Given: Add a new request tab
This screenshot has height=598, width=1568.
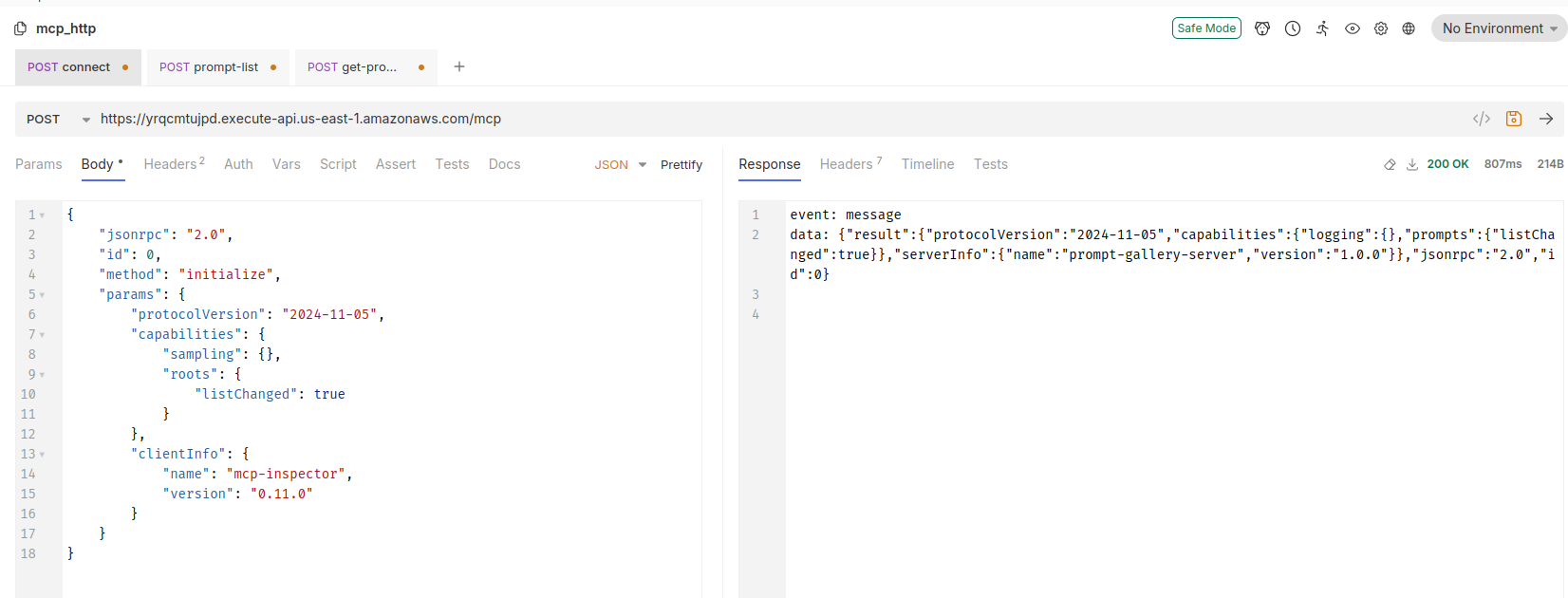Looking at the screenshot, I should [459, 66].
